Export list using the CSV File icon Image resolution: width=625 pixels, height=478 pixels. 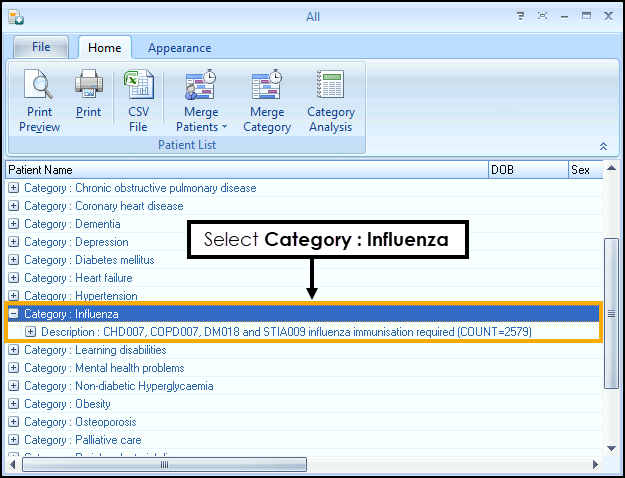click(138, 101)
